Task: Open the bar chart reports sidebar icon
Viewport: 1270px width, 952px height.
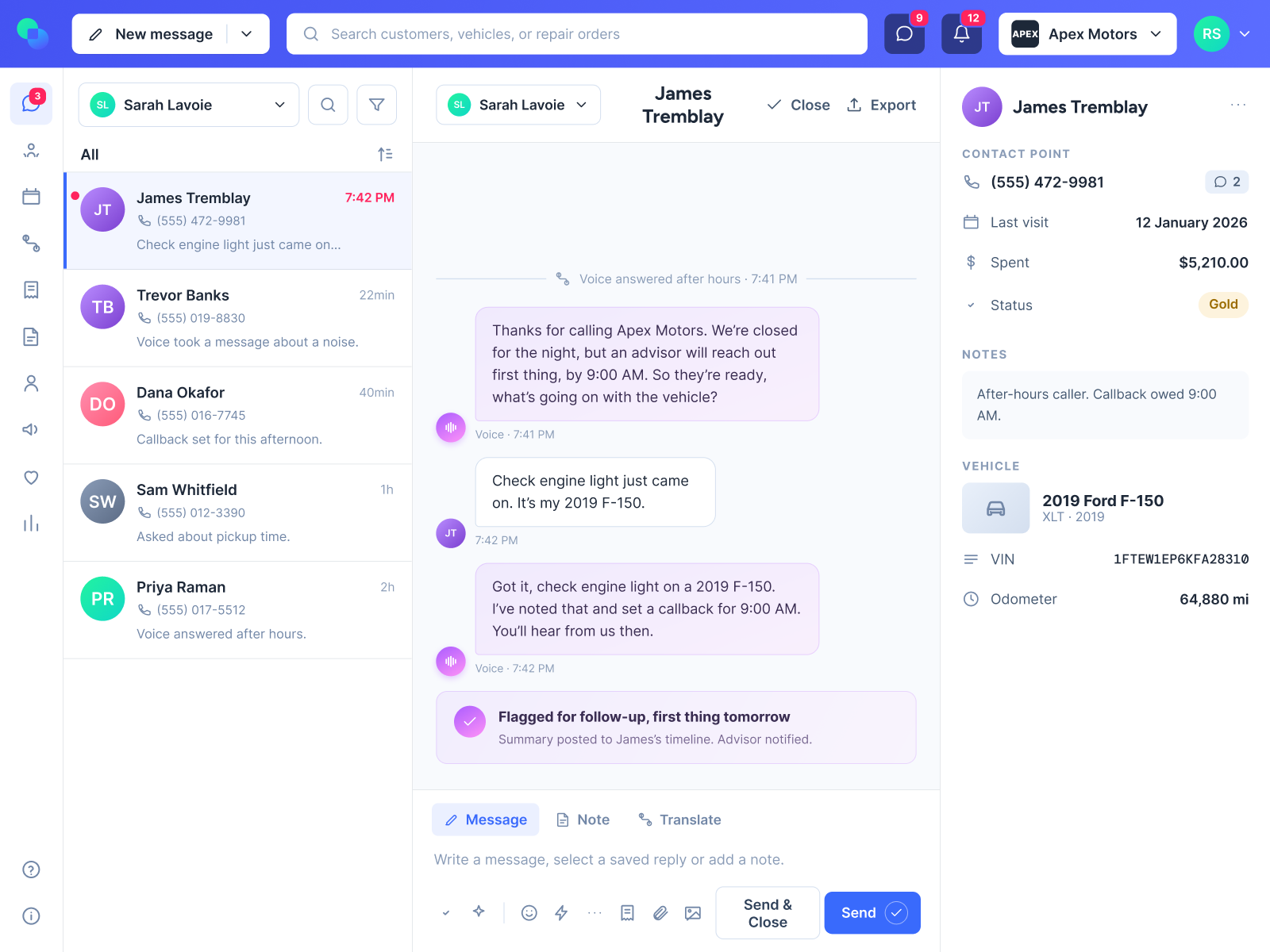Action: (31, 524)
